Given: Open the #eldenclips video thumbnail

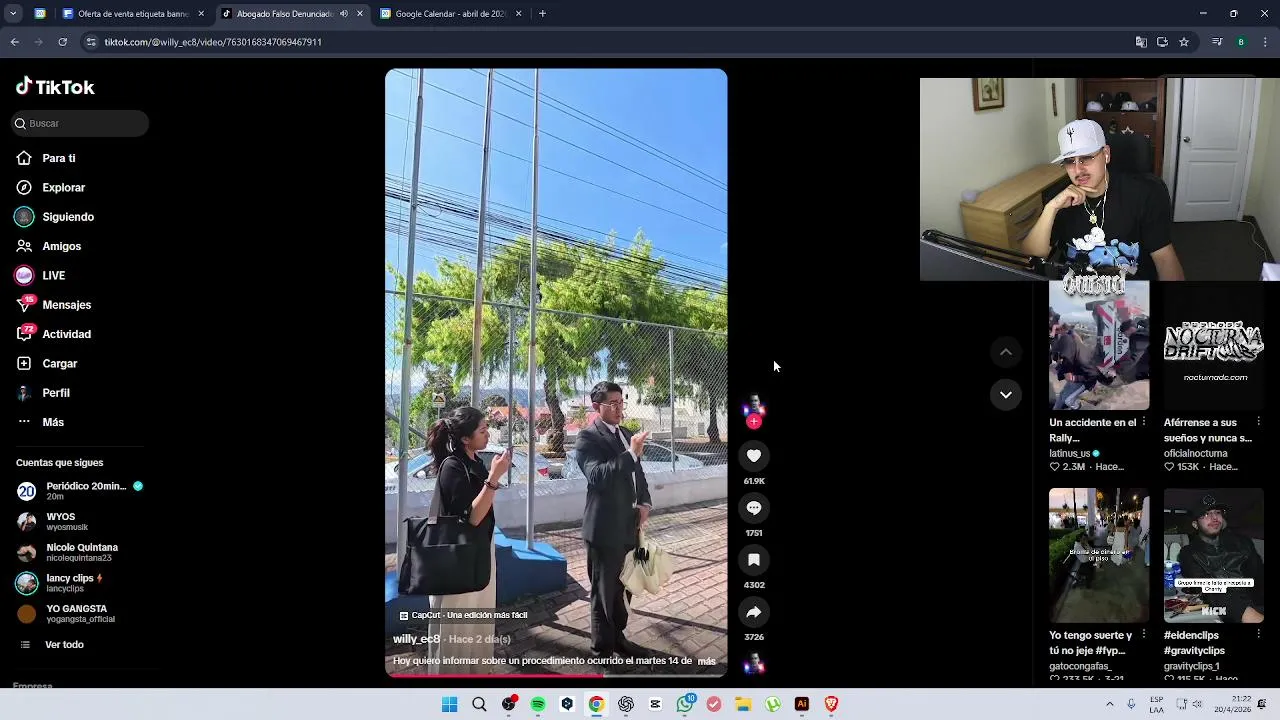Looking at the screenshot, I should point(1214,556).
